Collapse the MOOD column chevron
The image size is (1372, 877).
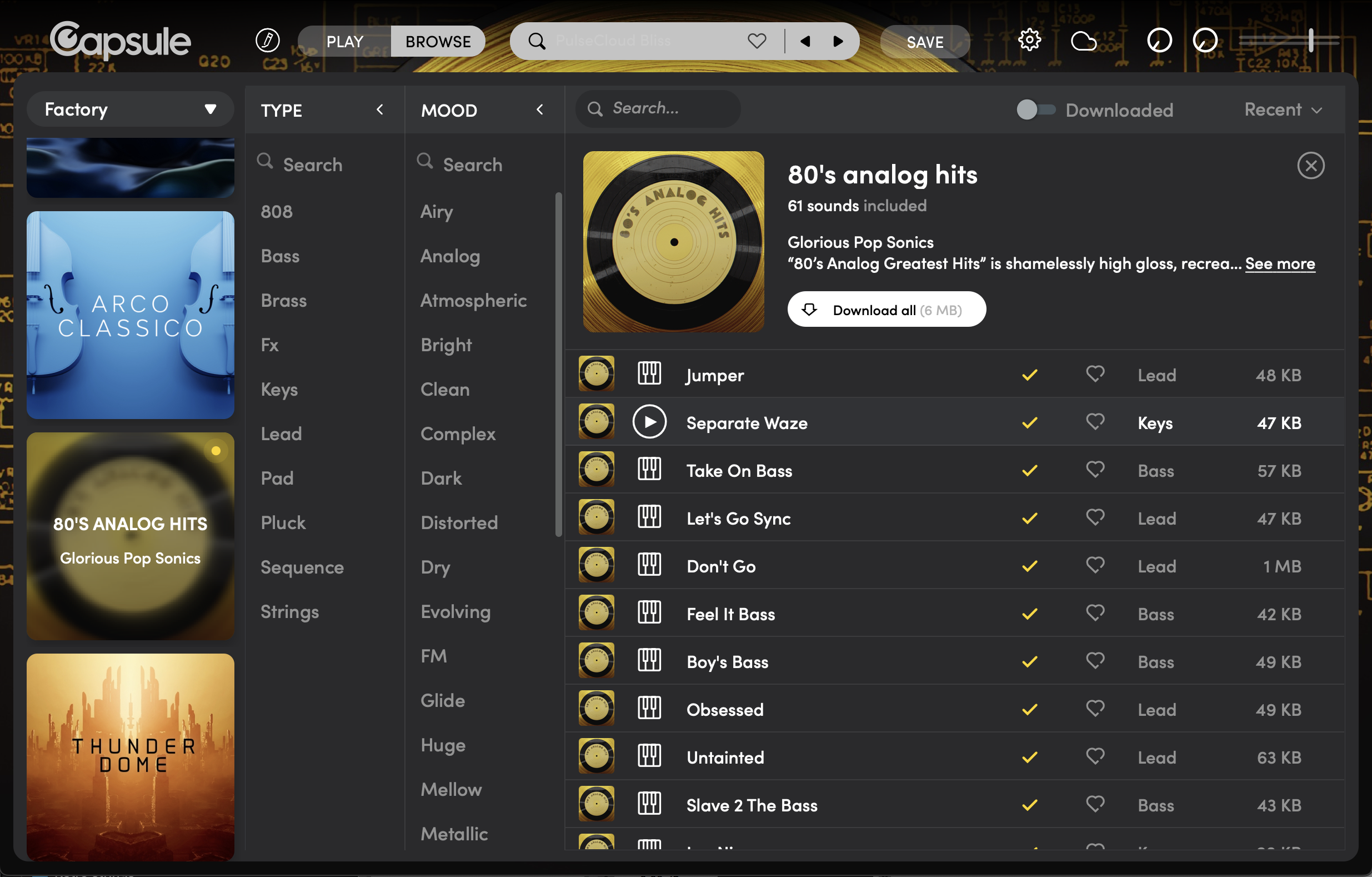(539, 109)
